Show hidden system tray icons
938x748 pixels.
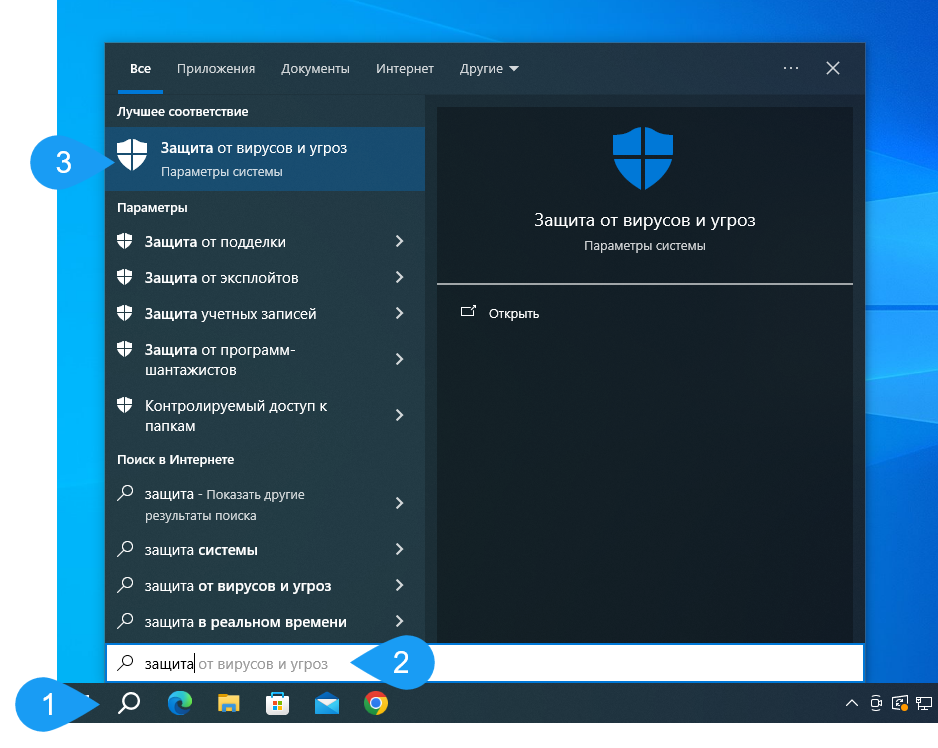pos(851,704)
